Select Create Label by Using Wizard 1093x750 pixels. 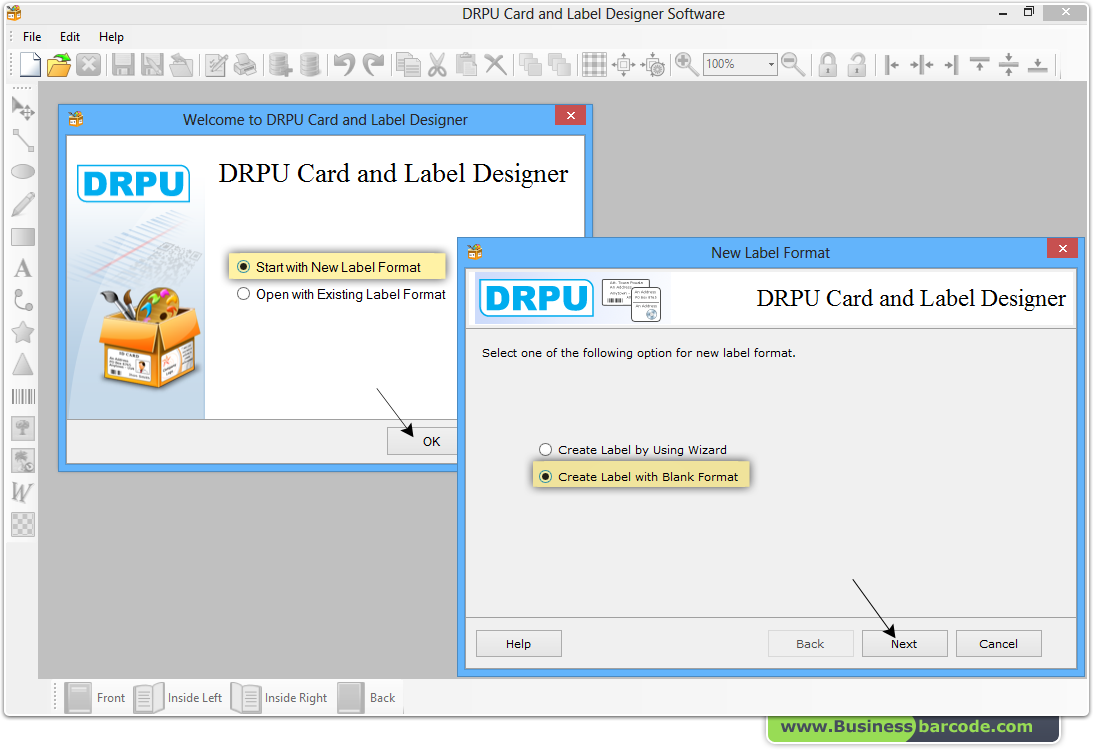[545, 449]
